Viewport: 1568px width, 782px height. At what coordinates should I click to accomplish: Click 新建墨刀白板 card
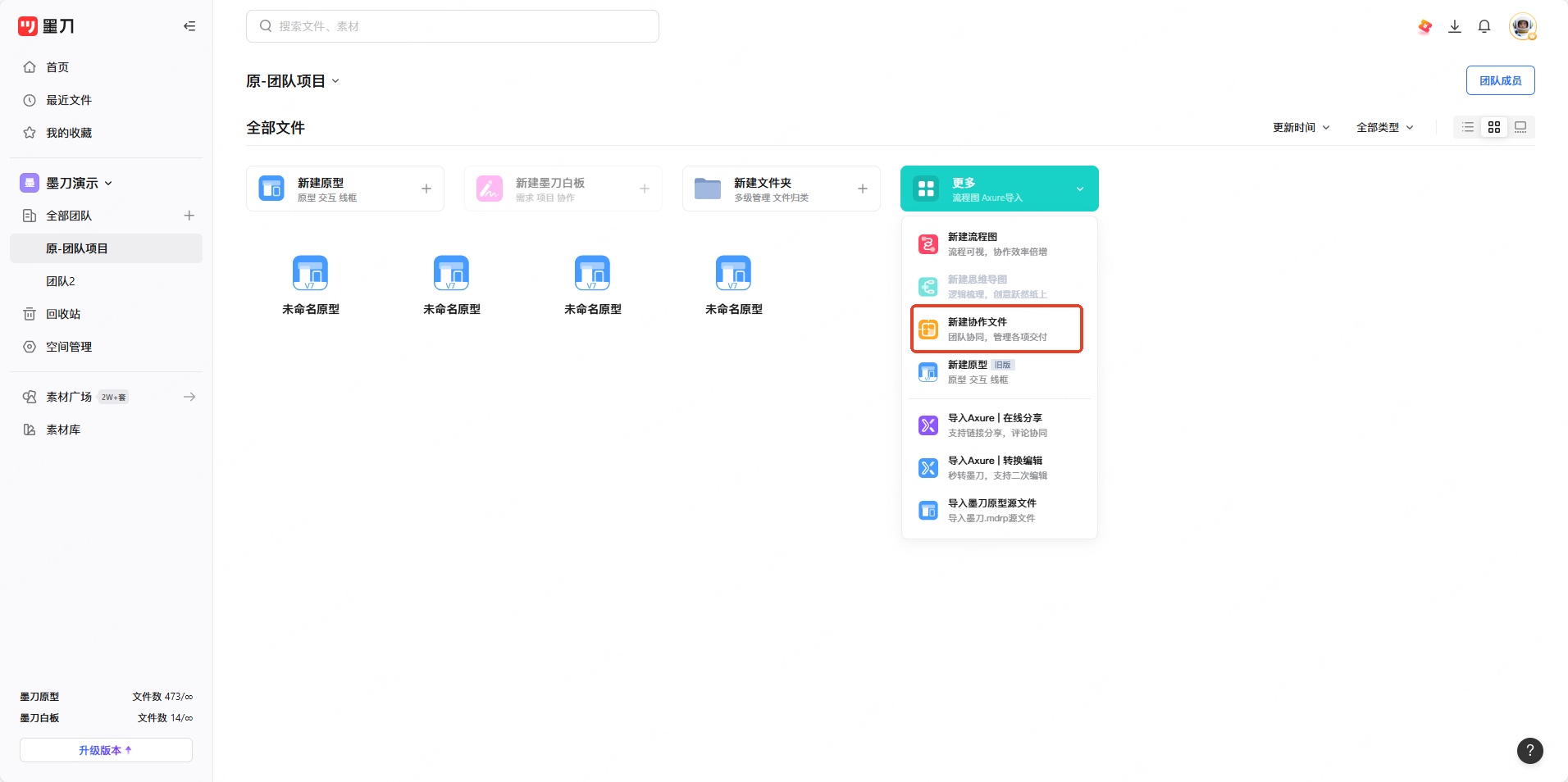tap(563, 189)
